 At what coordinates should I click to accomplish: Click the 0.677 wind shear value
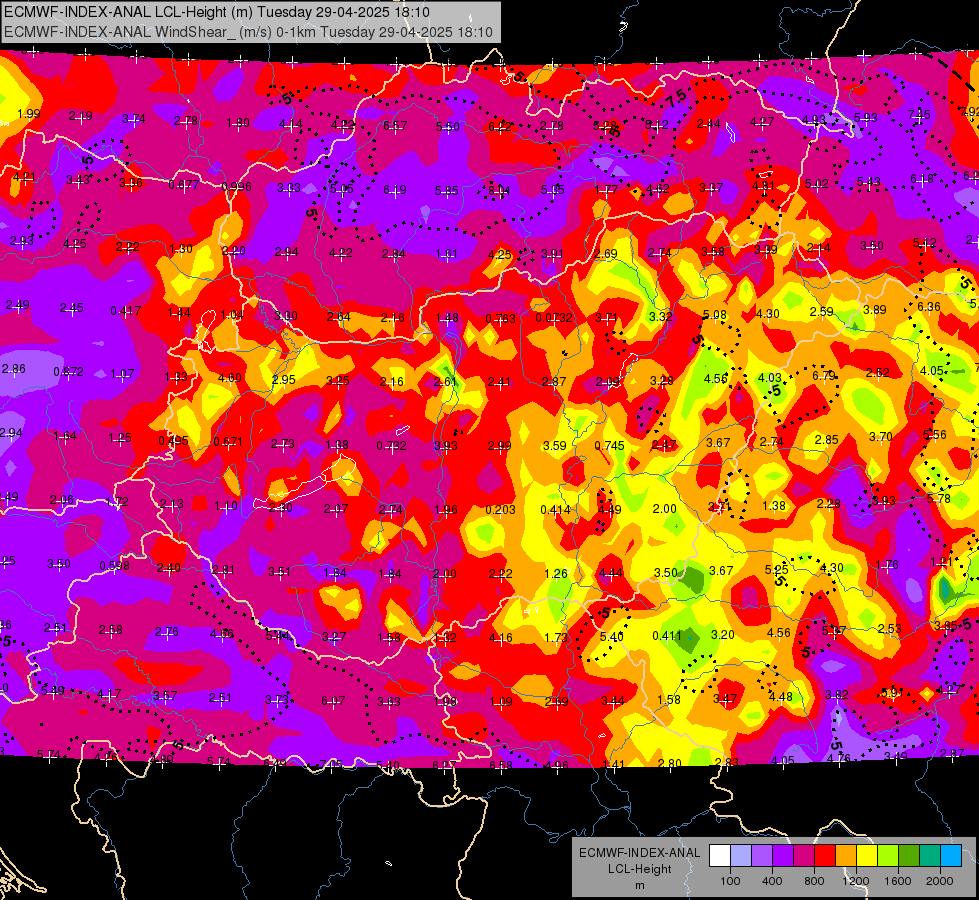tap(184, 185)
